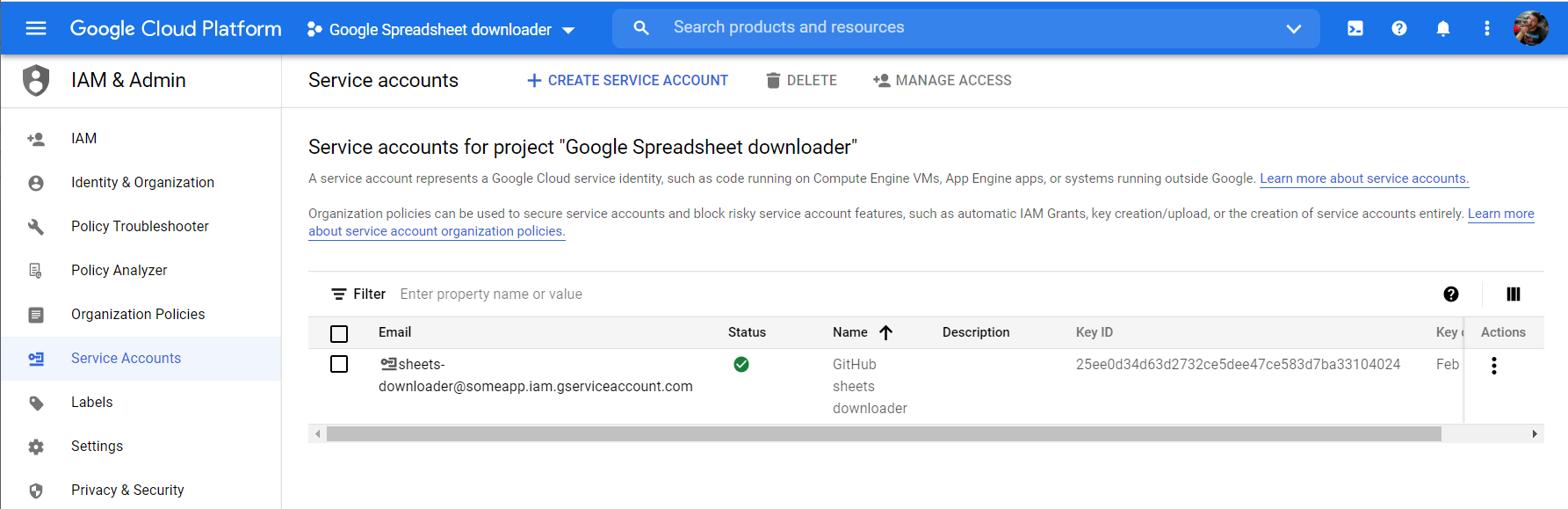
Task: Open Learn more about service accounts link
Action: coord(1364,178)
